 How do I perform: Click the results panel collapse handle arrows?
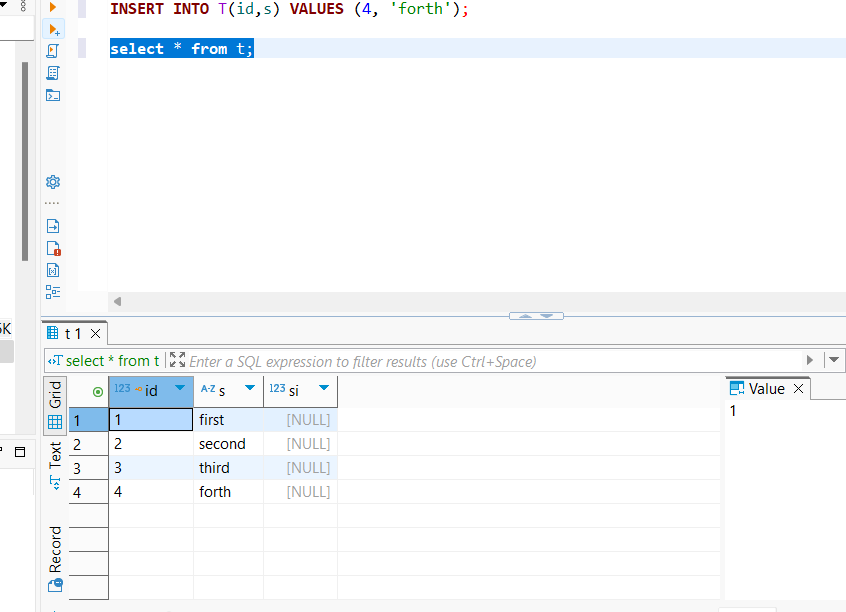[x=536, y=316]
